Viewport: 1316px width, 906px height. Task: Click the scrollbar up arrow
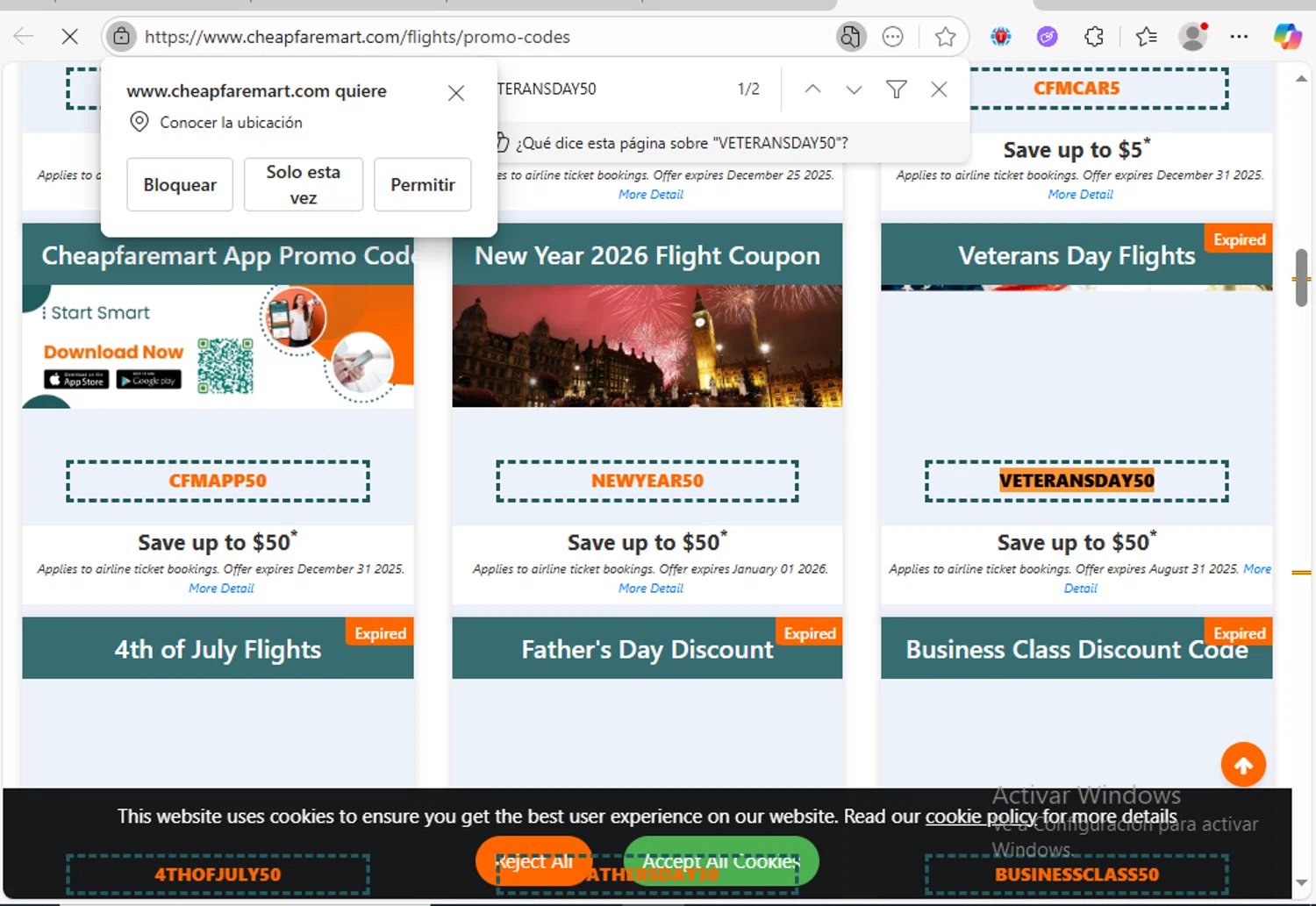[x=1301, y=79]
